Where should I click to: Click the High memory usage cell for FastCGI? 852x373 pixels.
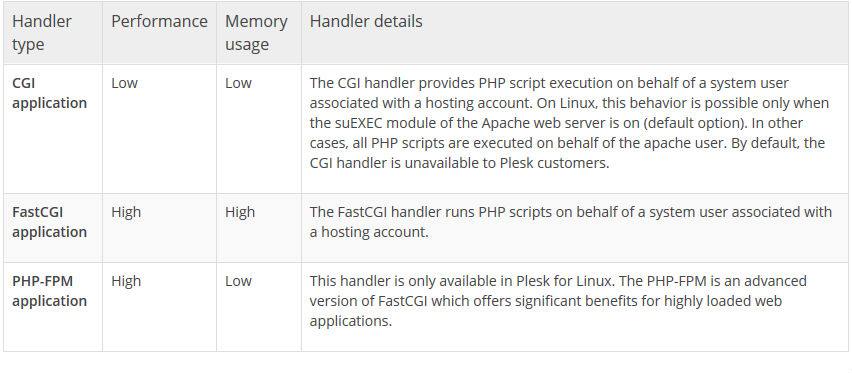pos(240,212)
